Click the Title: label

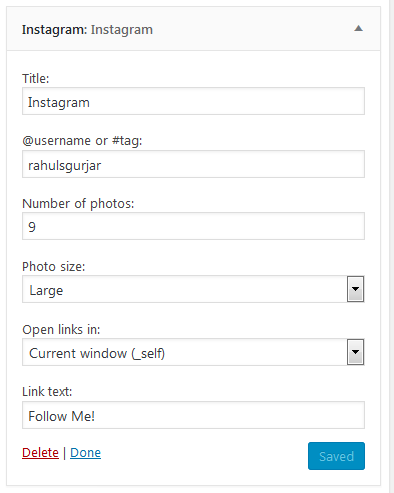[x=36, y=79]
